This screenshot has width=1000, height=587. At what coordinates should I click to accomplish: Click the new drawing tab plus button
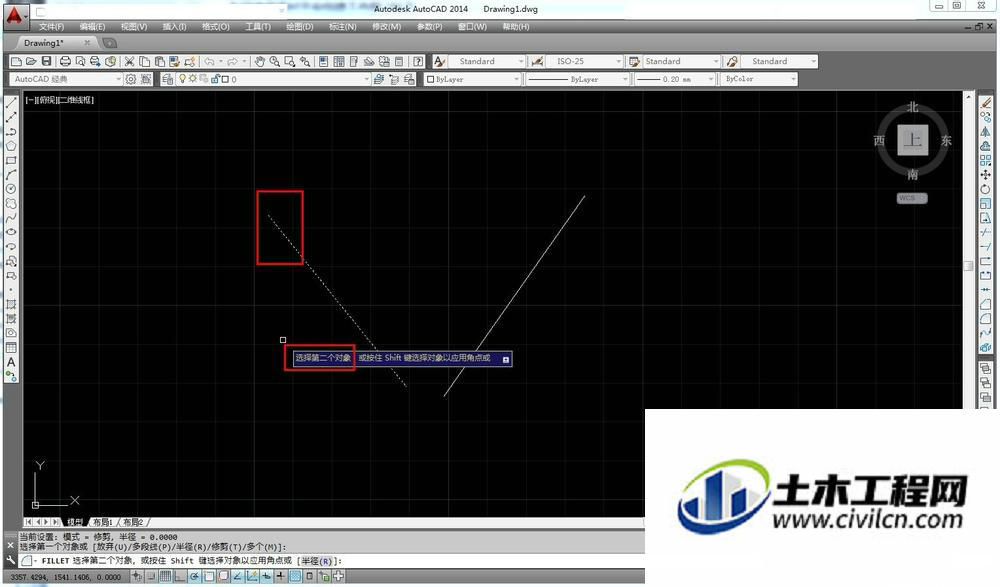point(110,43)
